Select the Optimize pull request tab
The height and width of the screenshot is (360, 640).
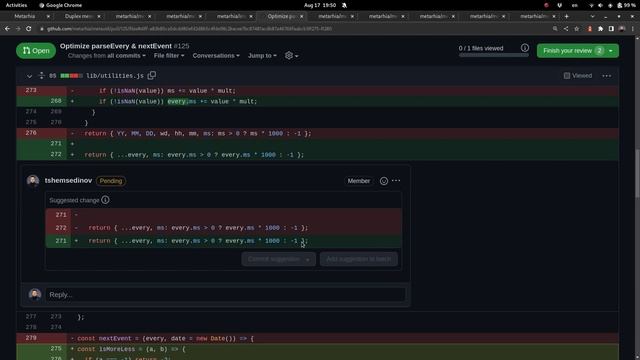tap(282, 16)
